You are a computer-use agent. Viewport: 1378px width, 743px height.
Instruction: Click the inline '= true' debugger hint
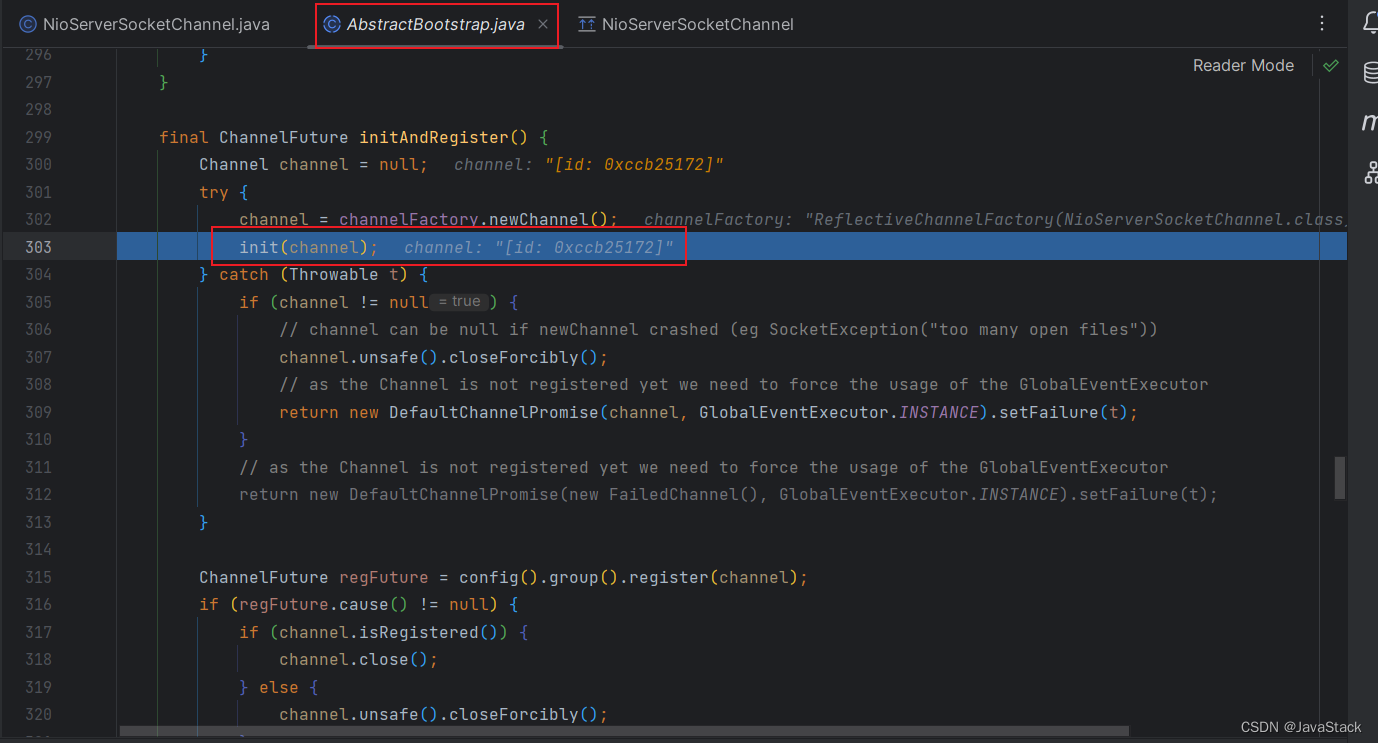pyautogui.click(x=459, y=302)
